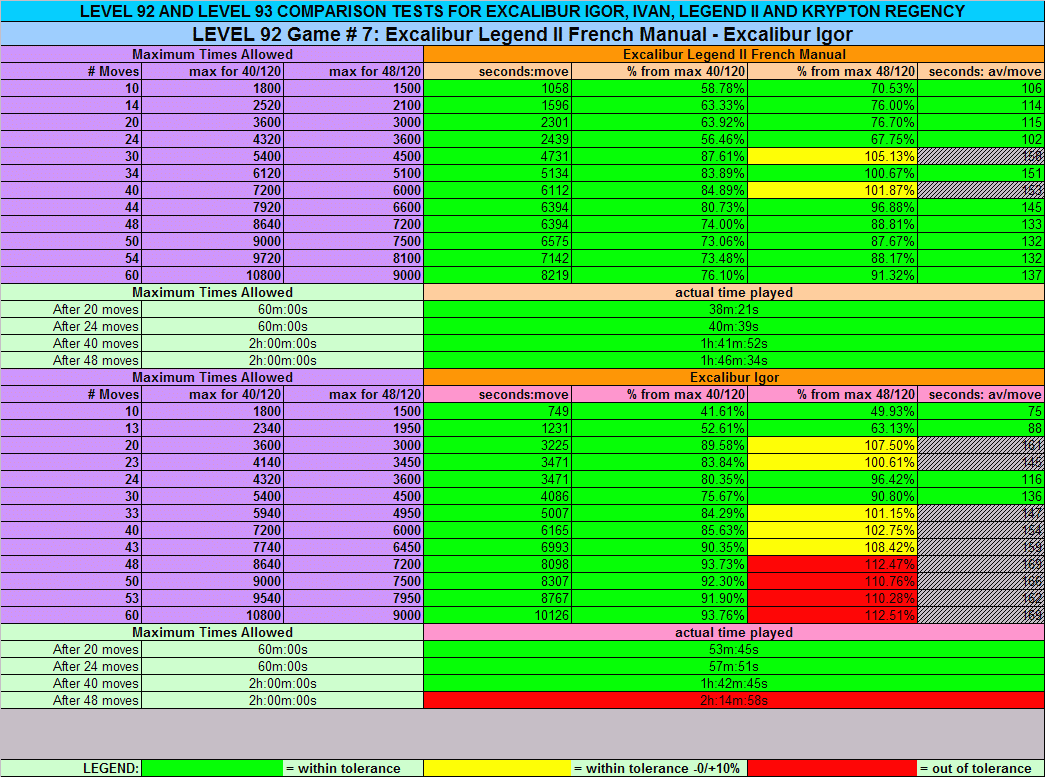
Task: Click the red 112.51% cell
Action: point(832,615)
